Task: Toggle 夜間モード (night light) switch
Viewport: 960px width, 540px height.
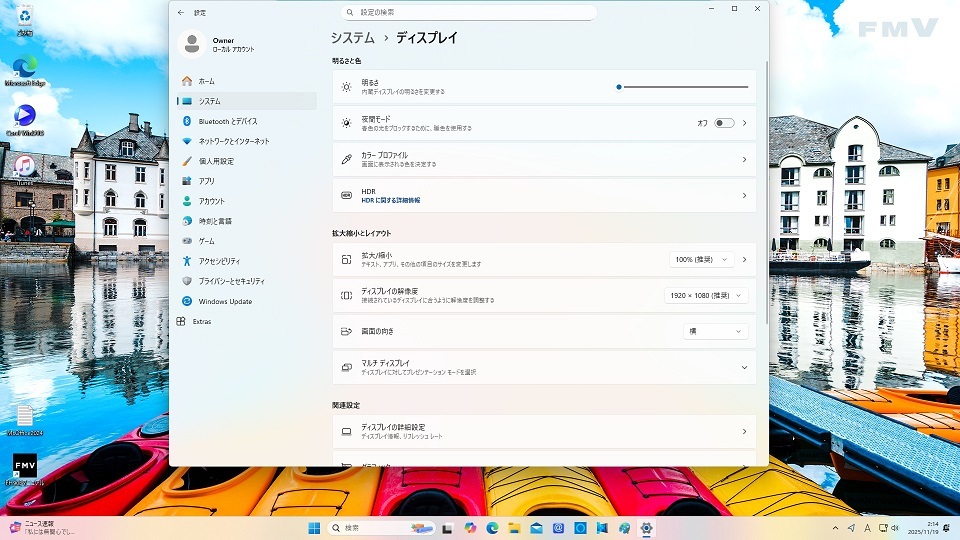Action: click(724, 123)
